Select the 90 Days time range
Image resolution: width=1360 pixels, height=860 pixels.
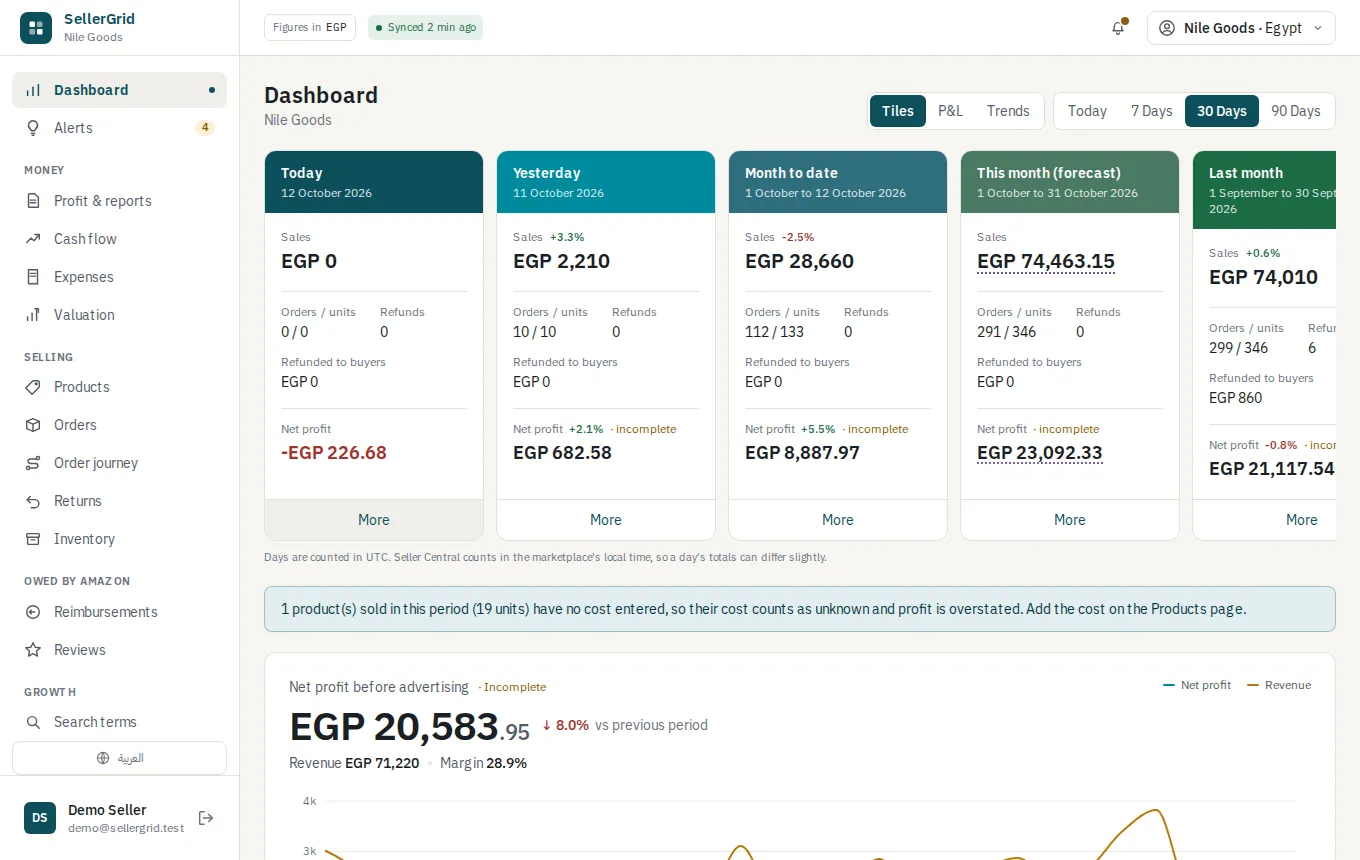click(x=1296, y=111)
